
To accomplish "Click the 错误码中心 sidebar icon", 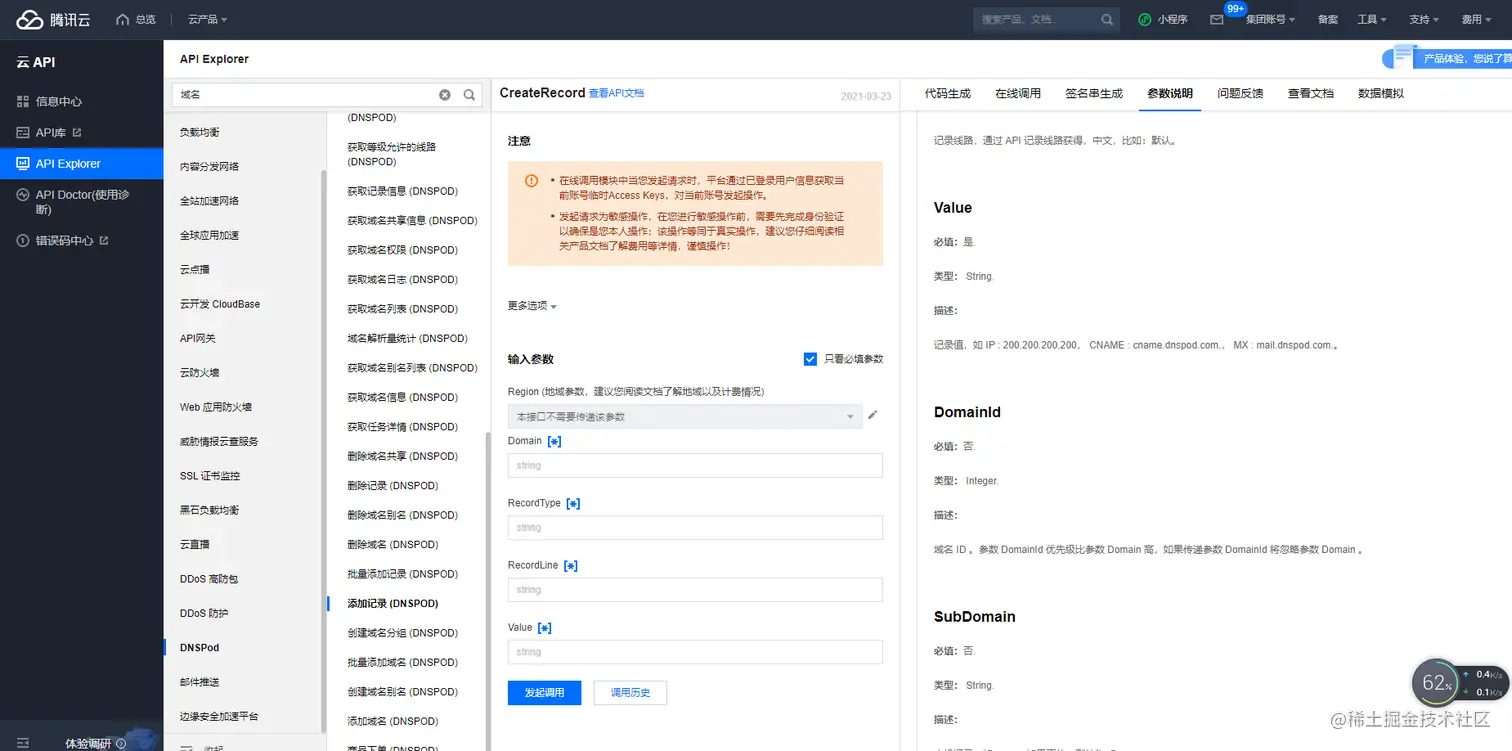I will tap(23, 240).
